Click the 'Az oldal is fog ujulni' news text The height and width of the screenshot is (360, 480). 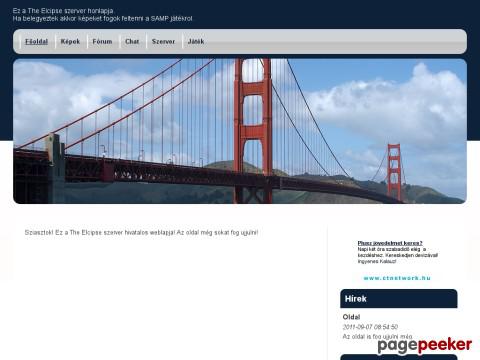coord(377,337)
